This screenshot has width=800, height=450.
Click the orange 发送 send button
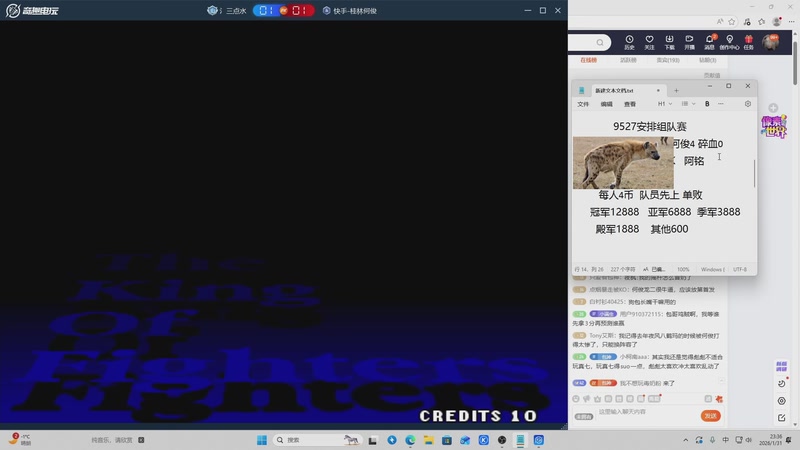(710, 416)
